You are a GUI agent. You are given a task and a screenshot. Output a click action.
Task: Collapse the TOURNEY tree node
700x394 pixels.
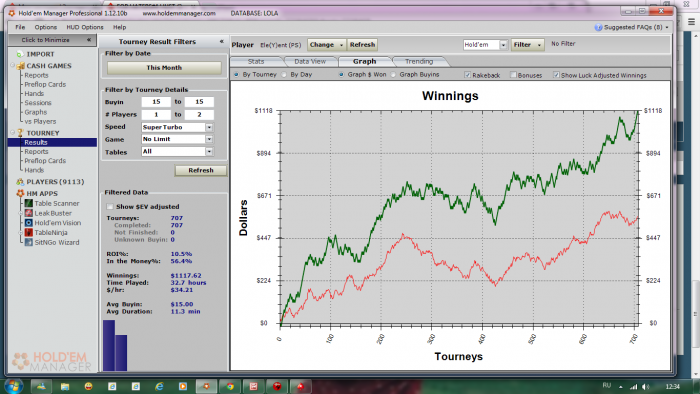(x=12, y=133)
